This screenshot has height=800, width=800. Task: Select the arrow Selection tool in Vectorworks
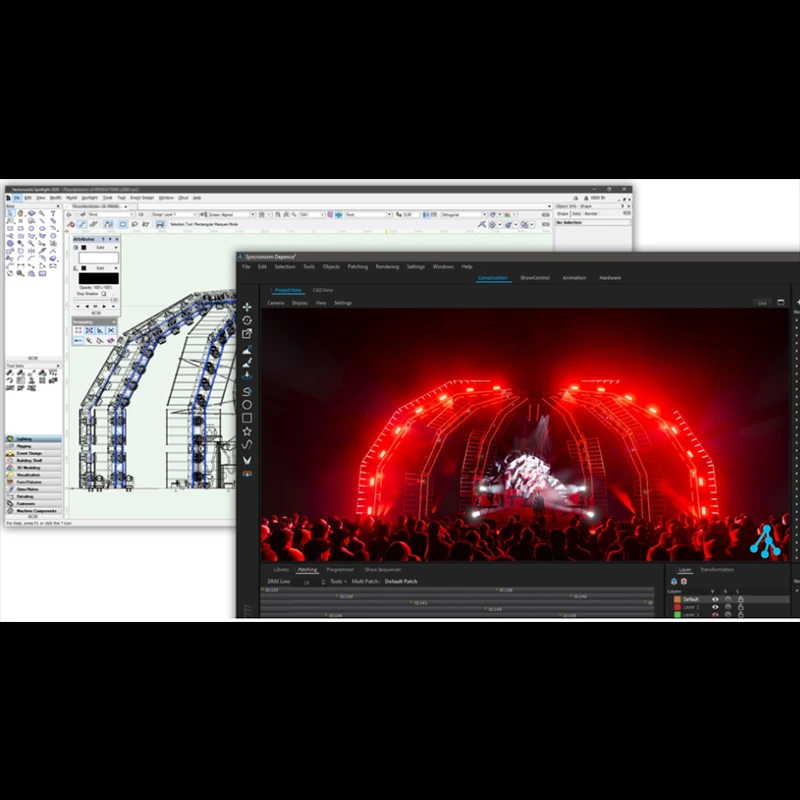tap(10, 213)
